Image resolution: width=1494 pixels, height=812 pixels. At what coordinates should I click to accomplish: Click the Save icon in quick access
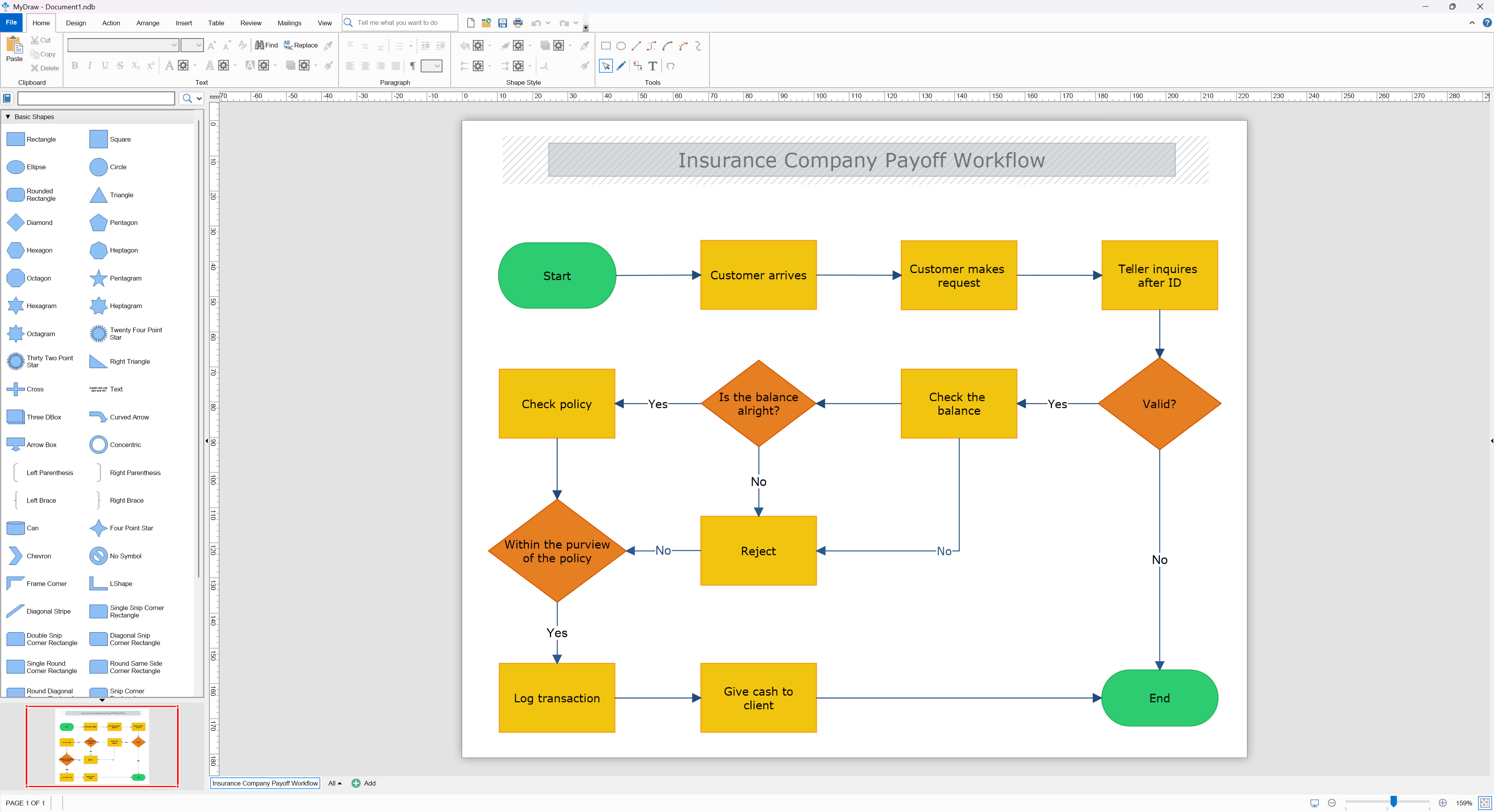point(502,23)
